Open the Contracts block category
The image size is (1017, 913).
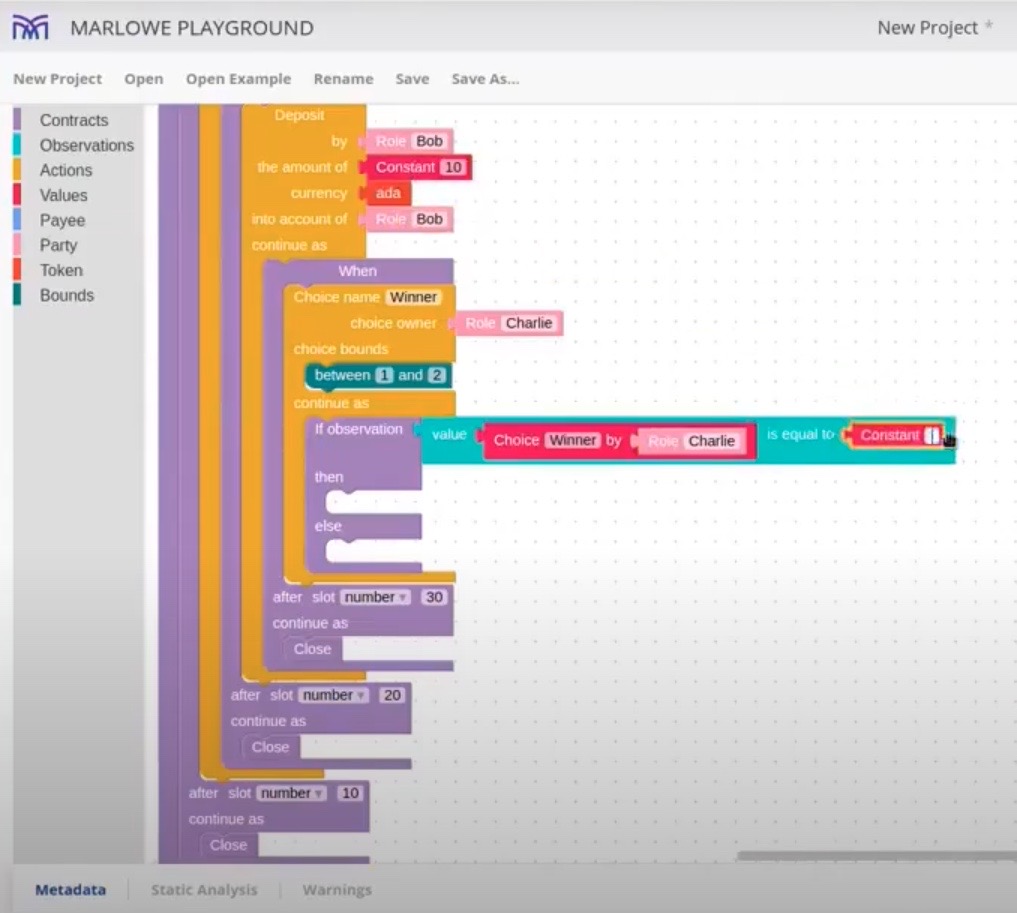(73, 120)
